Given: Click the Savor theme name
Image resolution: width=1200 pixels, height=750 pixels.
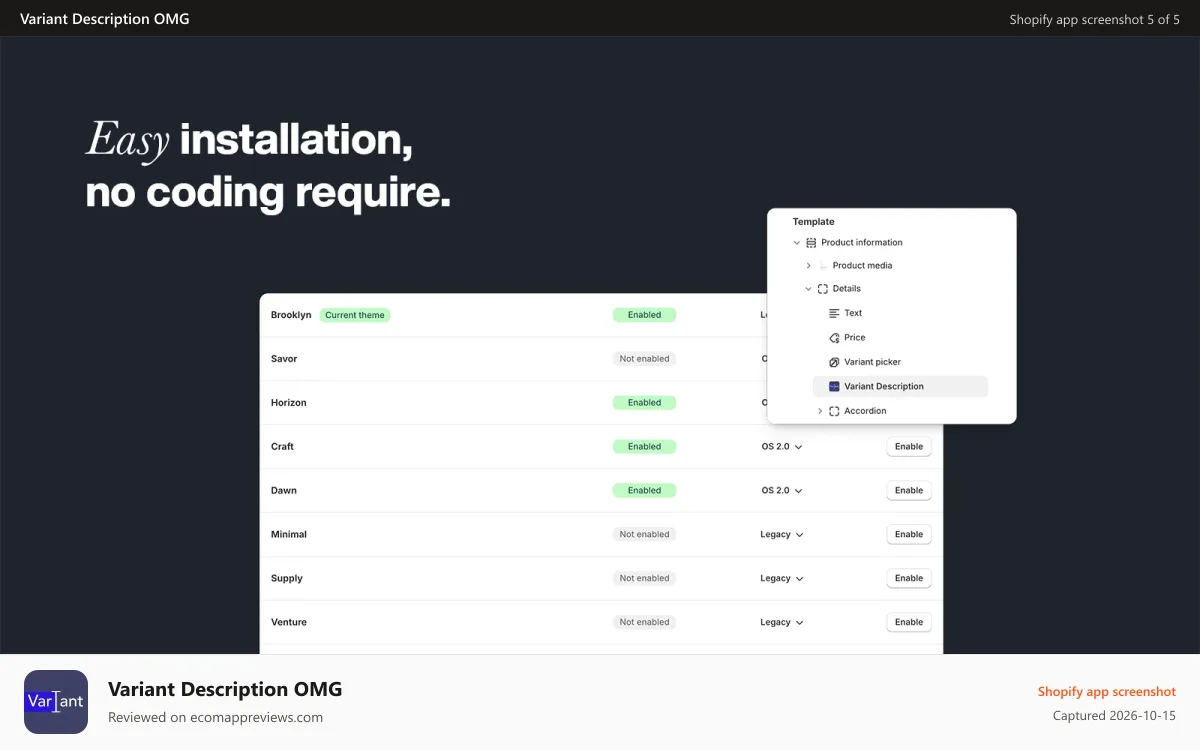Looking at the screenshot, I should coord(284,359).
